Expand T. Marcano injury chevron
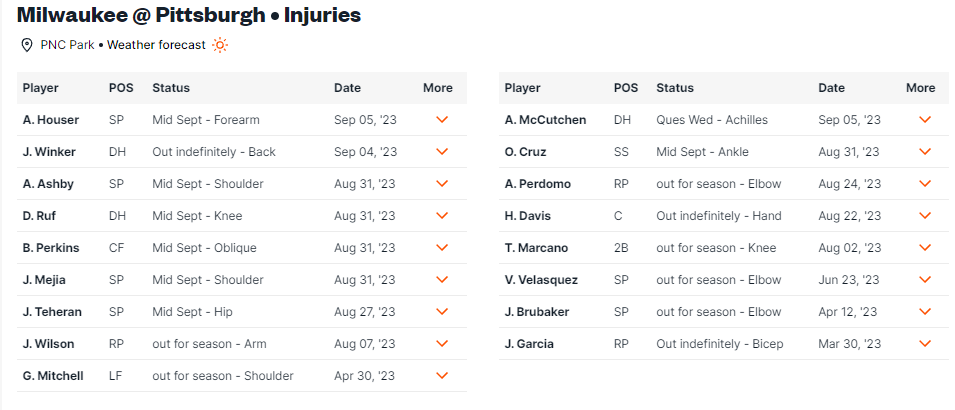The image size is (955, 410). tap(925, 248)
